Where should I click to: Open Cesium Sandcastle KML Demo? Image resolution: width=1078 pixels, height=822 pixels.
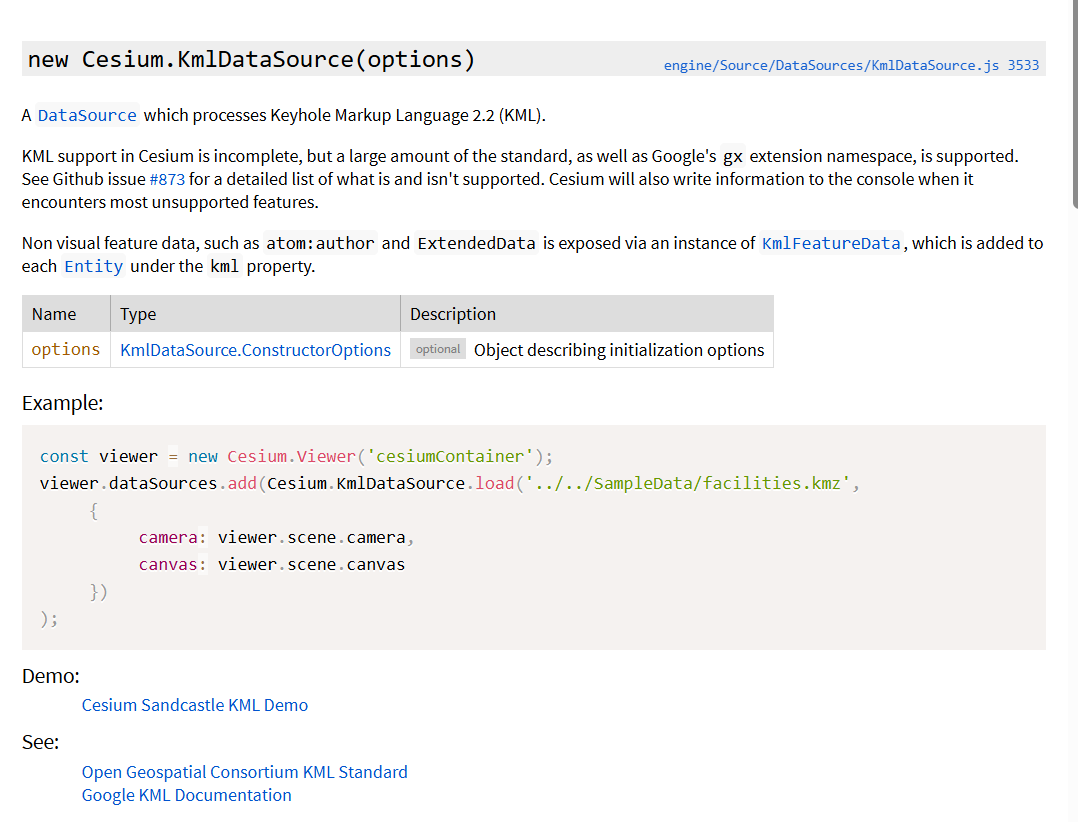[x=195, y=705]
